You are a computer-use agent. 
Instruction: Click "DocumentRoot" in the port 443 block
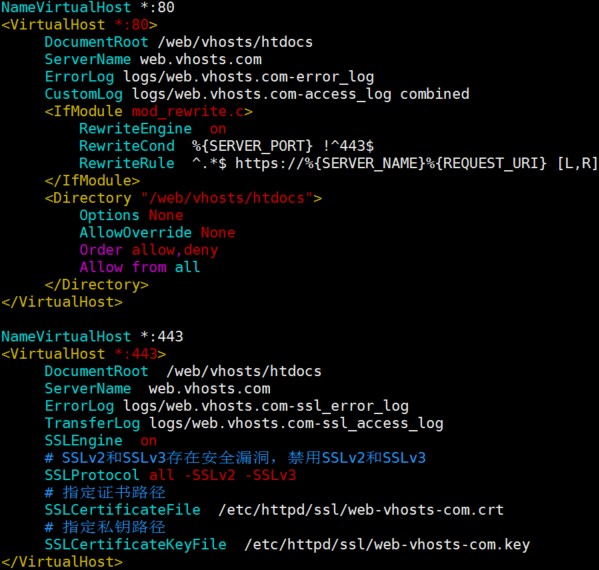click(x=96, y=371)
